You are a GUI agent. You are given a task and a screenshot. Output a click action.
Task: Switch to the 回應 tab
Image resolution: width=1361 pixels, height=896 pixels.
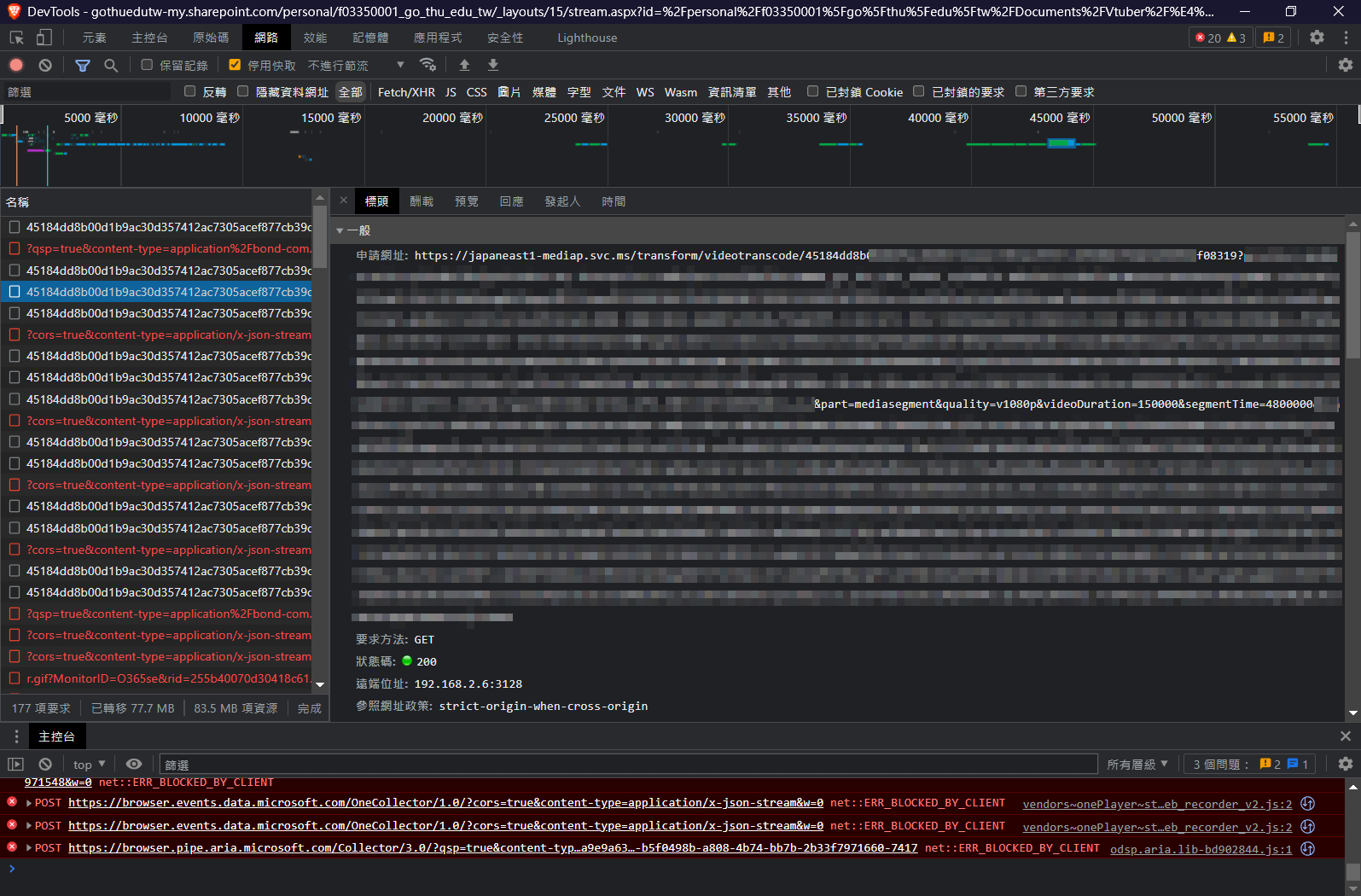pos(511,201)
